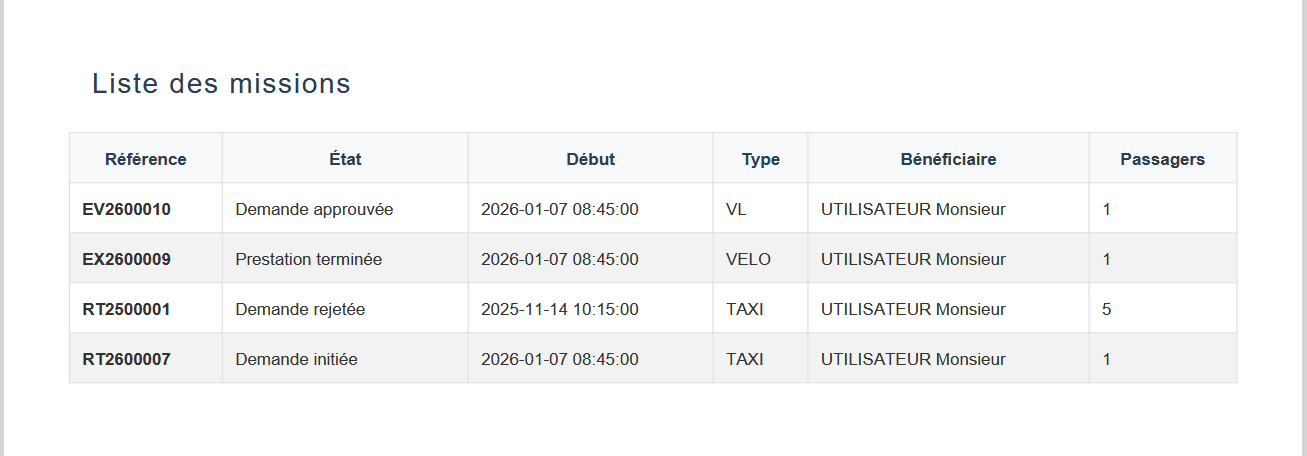
Task: Select the Demande rejetée status cell
Action: pyautogui.click(x=300, y=310)
